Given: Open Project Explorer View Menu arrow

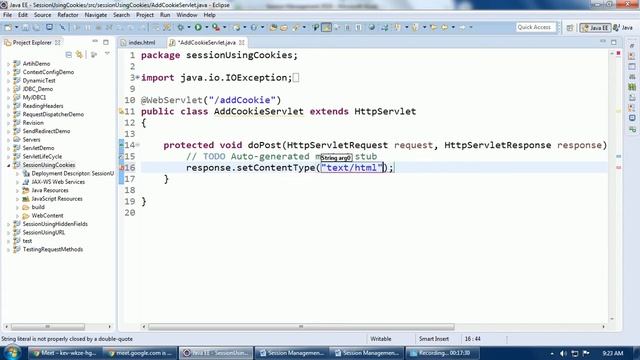Looking at the screenshot, I should [x=107, y=54].
